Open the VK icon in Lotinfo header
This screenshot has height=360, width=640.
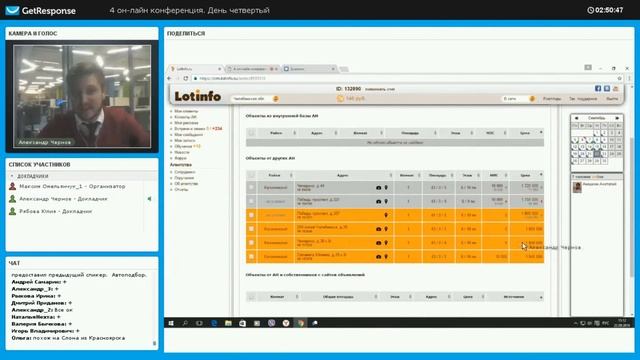tap(607, 89)
